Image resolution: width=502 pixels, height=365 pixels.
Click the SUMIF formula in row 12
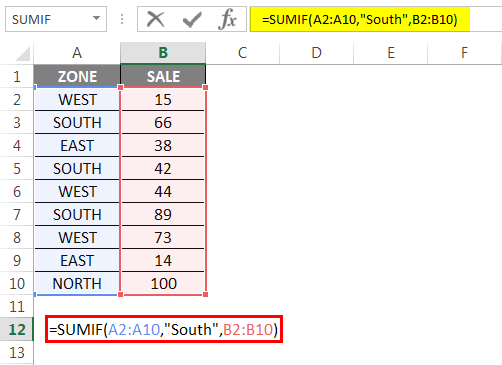pos(164,329)
